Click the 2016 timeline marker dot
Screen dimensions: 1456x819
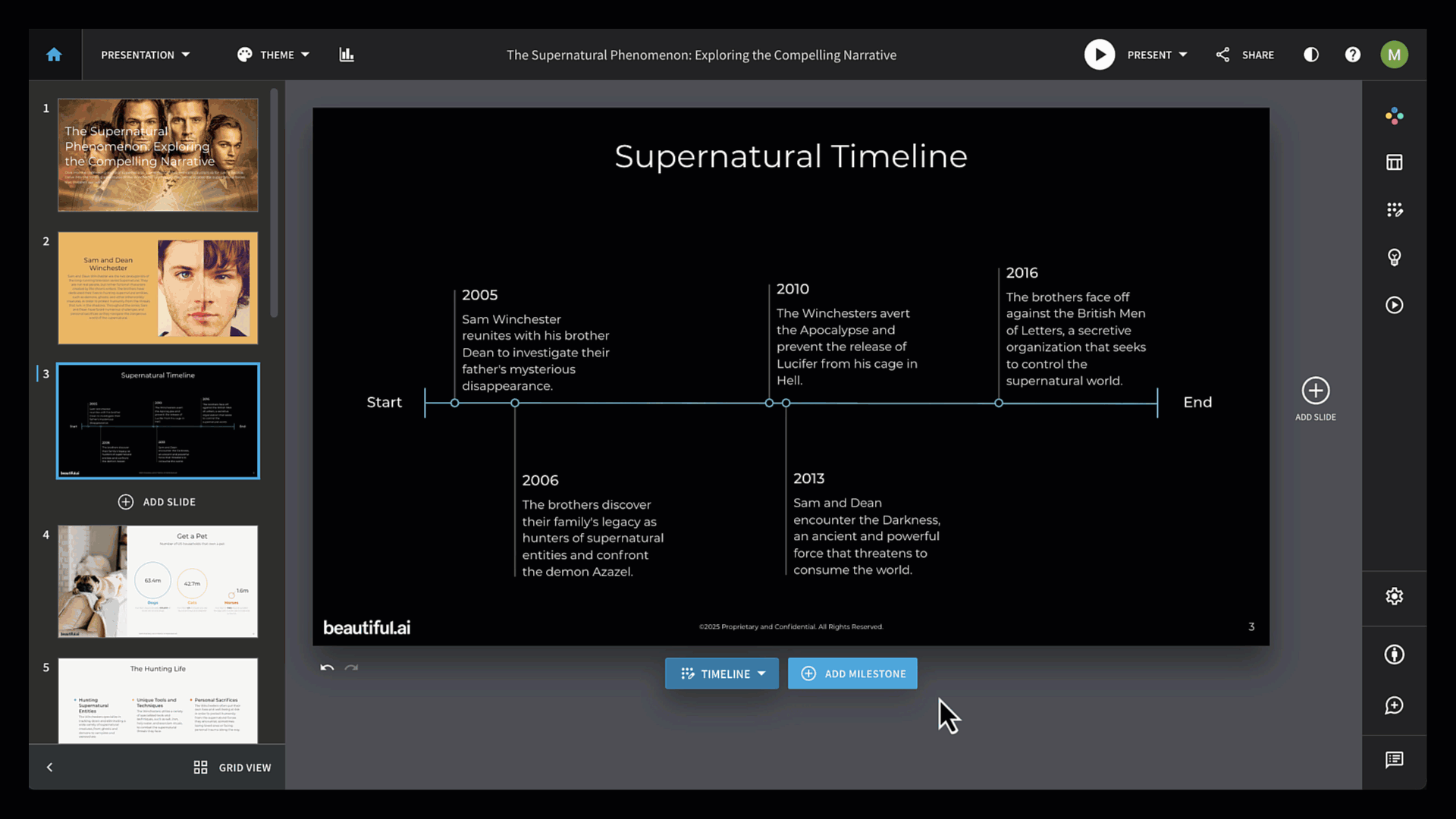(x=999, y=403)
